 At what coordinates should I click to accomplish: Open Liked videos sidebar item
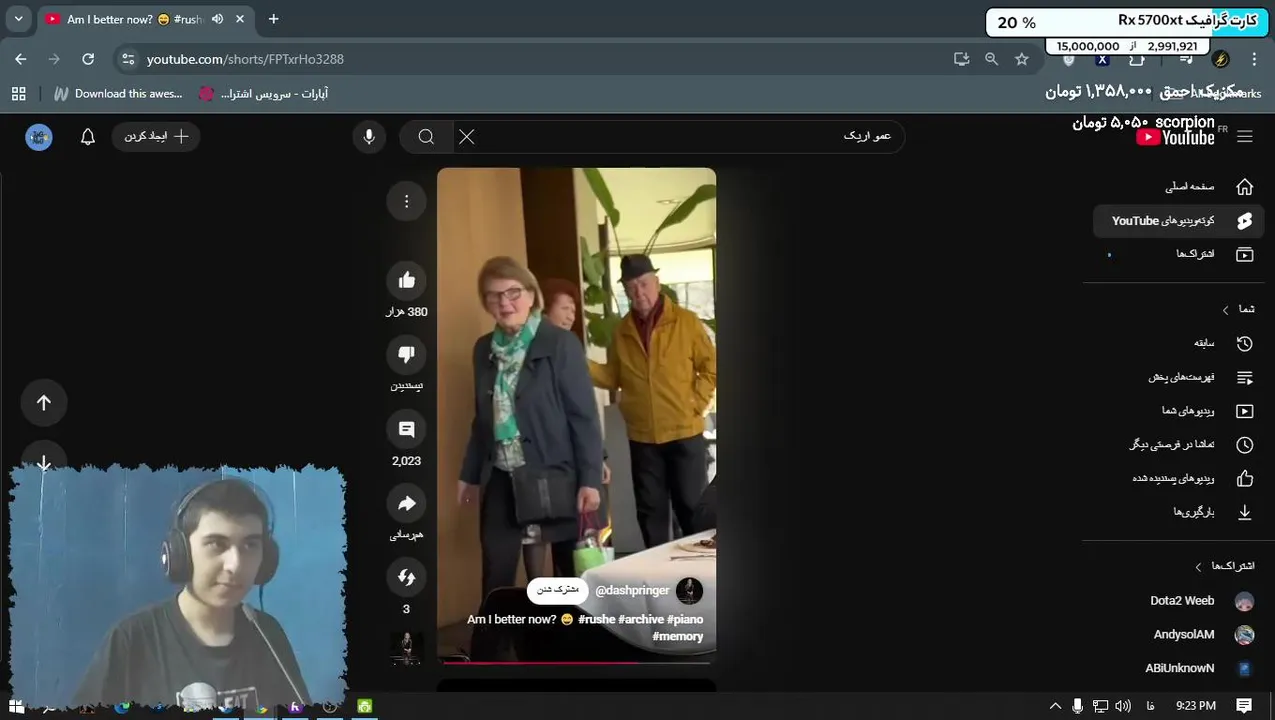1177,478
